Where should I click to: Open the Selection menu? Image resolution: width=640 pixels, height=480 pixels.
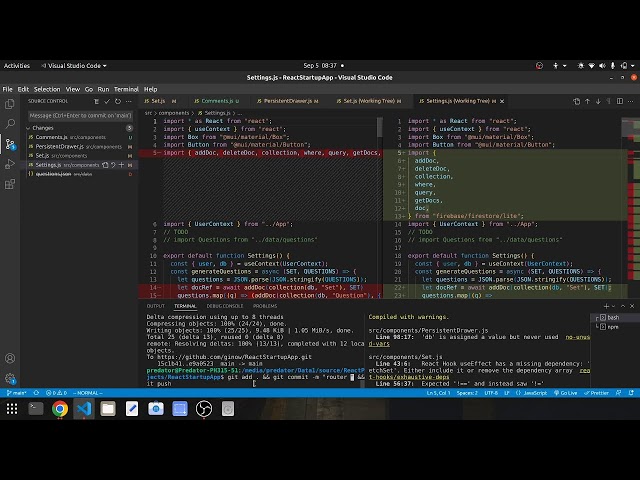click(x=47, y=89)
